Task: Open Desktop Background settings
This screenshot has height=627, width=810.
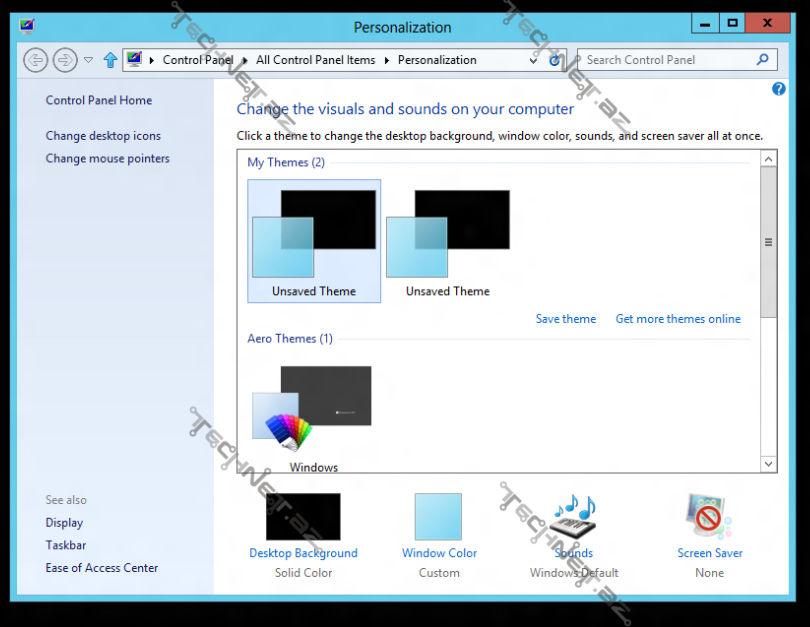Action: (303, 518)
